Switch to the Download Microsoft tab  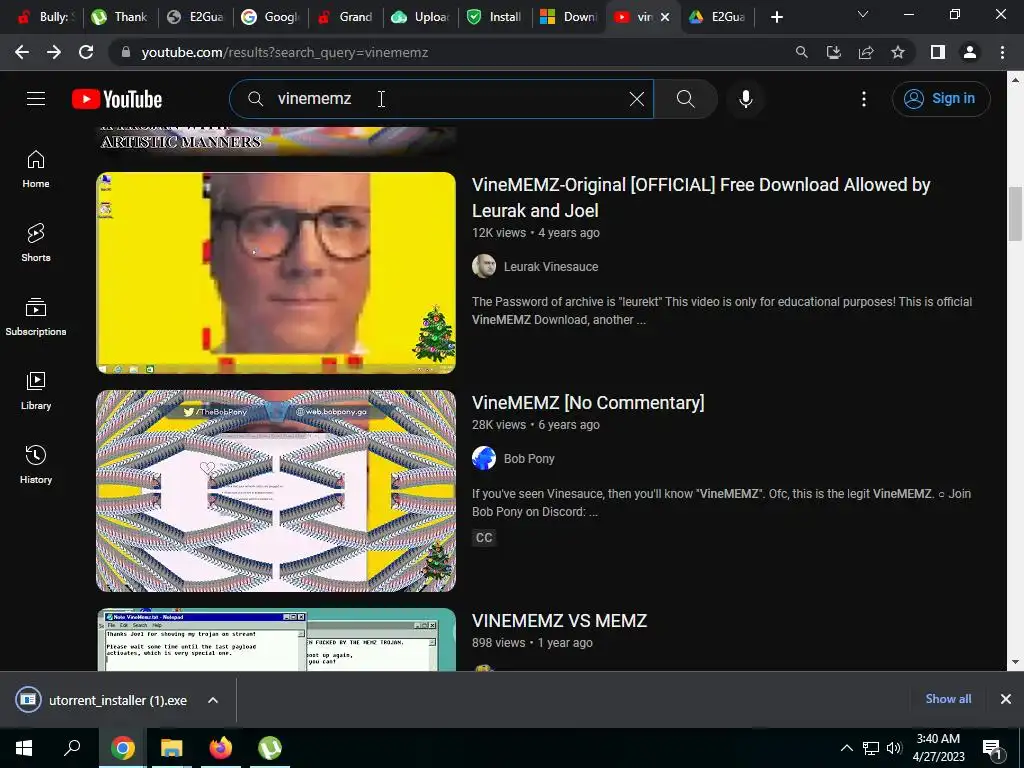tap(569, 17)
